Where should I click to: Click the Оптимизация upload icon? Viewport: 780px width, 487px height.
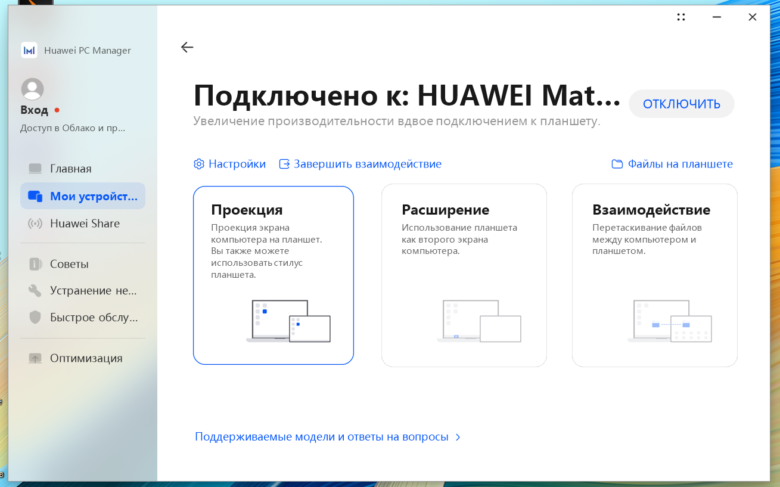35,358
